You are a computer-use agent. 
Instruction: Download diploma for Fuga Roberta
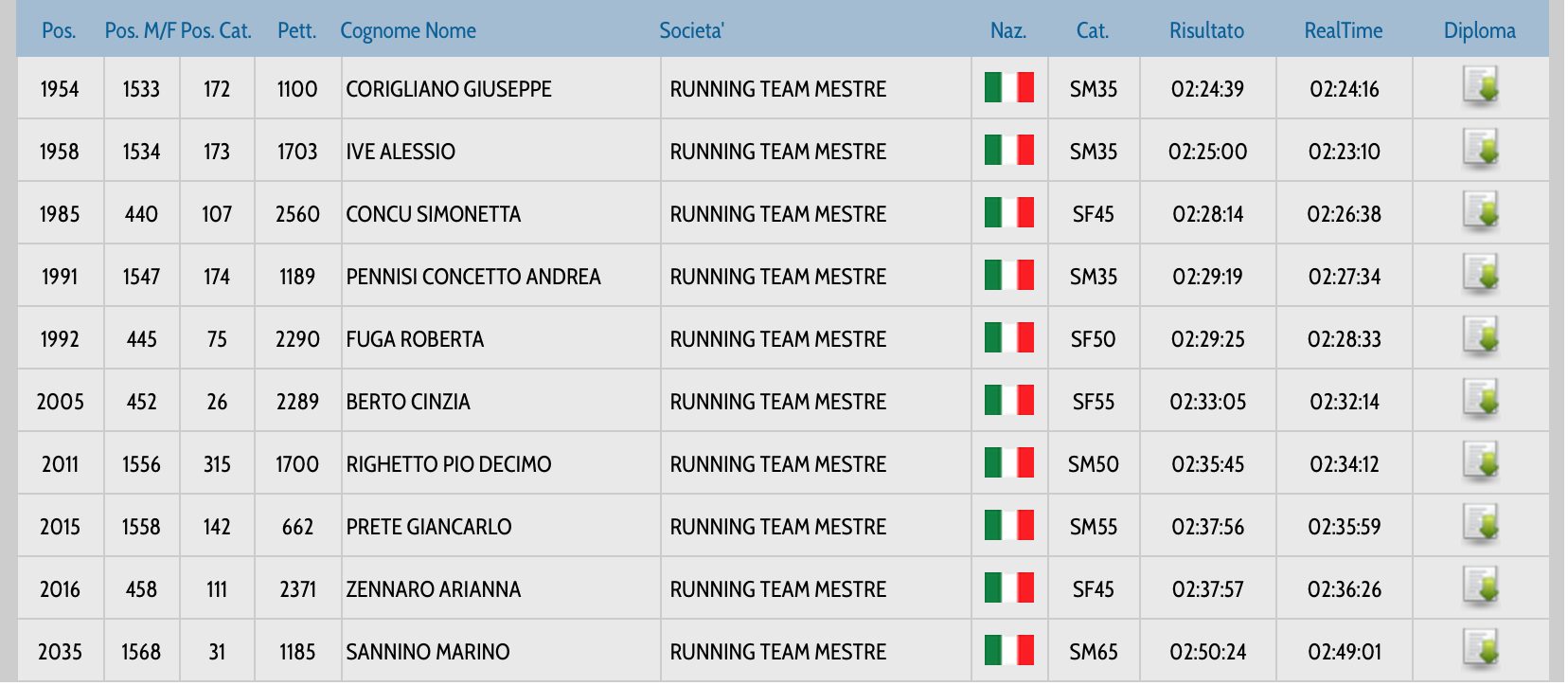click(1480, 336)
